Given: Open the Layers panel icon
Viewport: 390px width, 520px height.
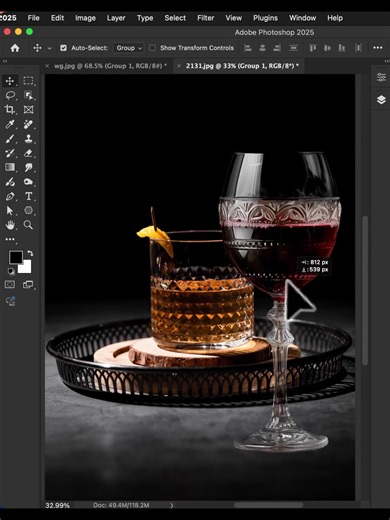Looking at the screenshot, I should [381, 100].
